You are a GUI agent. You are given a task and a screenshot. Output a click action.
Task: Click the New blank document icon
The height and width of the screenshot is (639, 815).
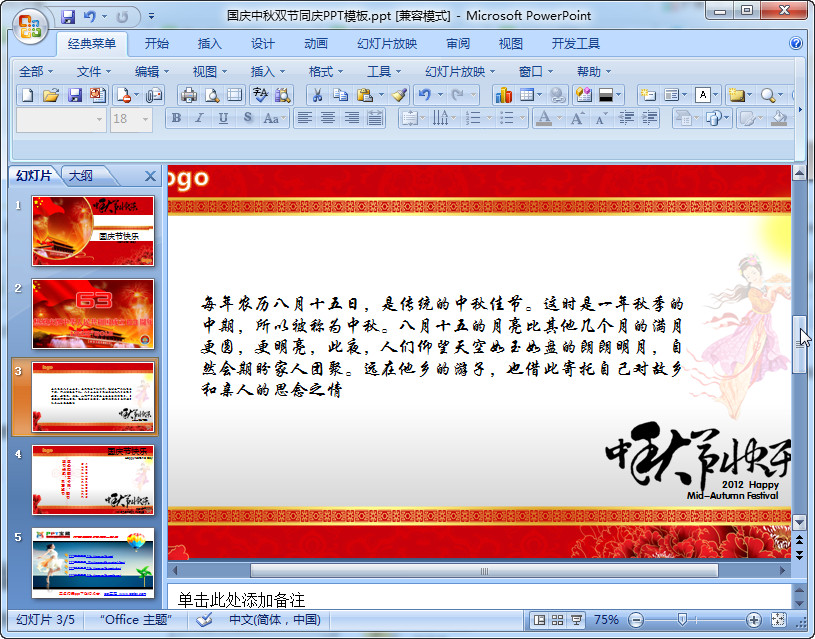28,95
